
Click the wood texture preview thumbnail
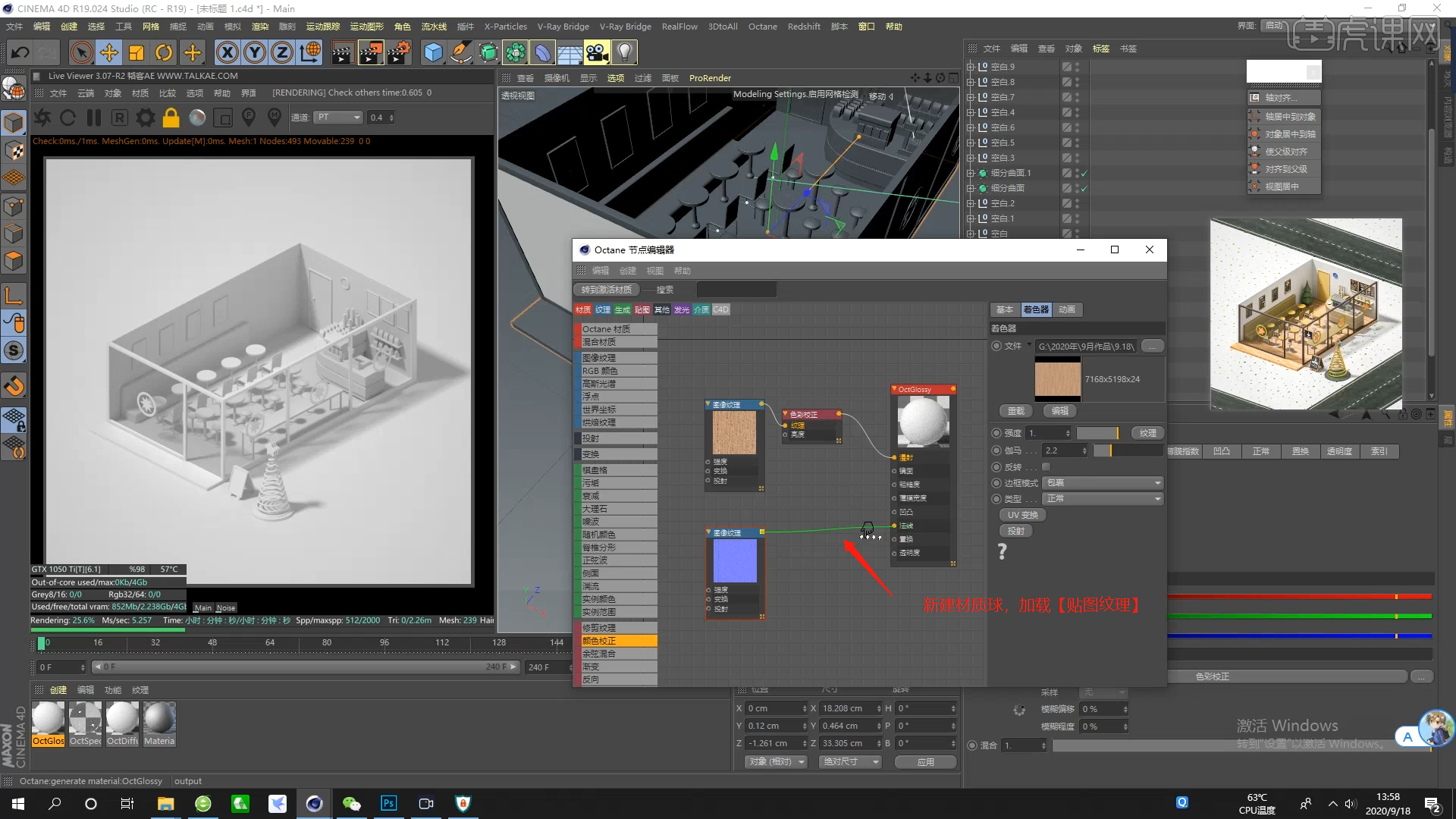pyautogui.click(x=1058, y=379)
